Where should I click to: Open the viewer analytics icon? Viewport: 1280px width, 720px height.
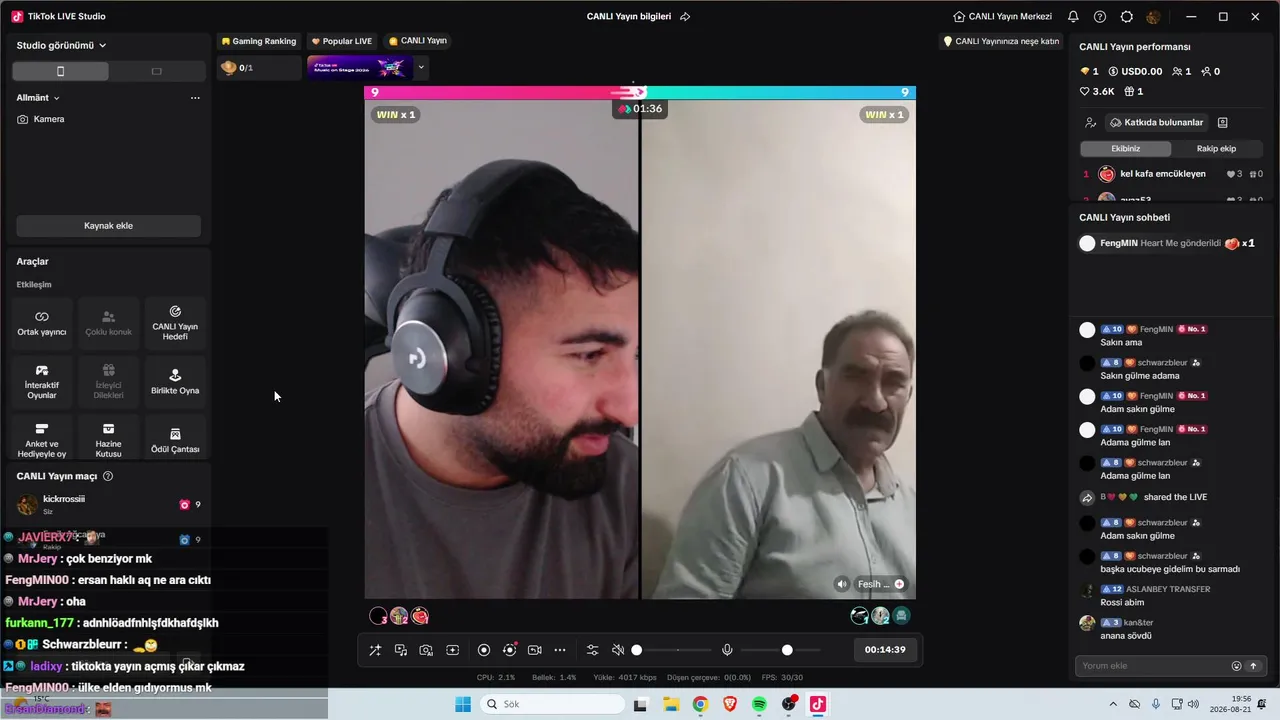(1090, 123)
